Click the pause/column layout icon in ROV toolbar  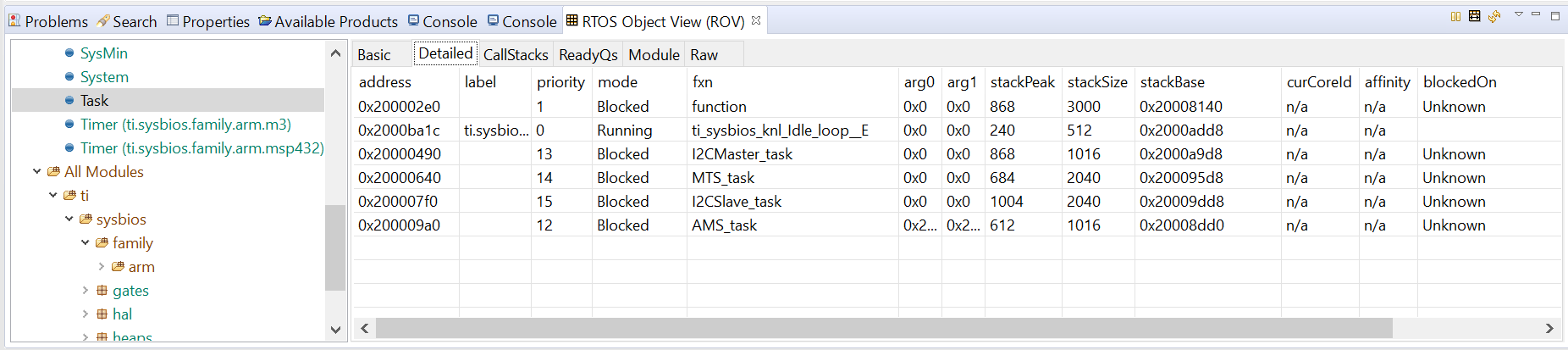1455,16
